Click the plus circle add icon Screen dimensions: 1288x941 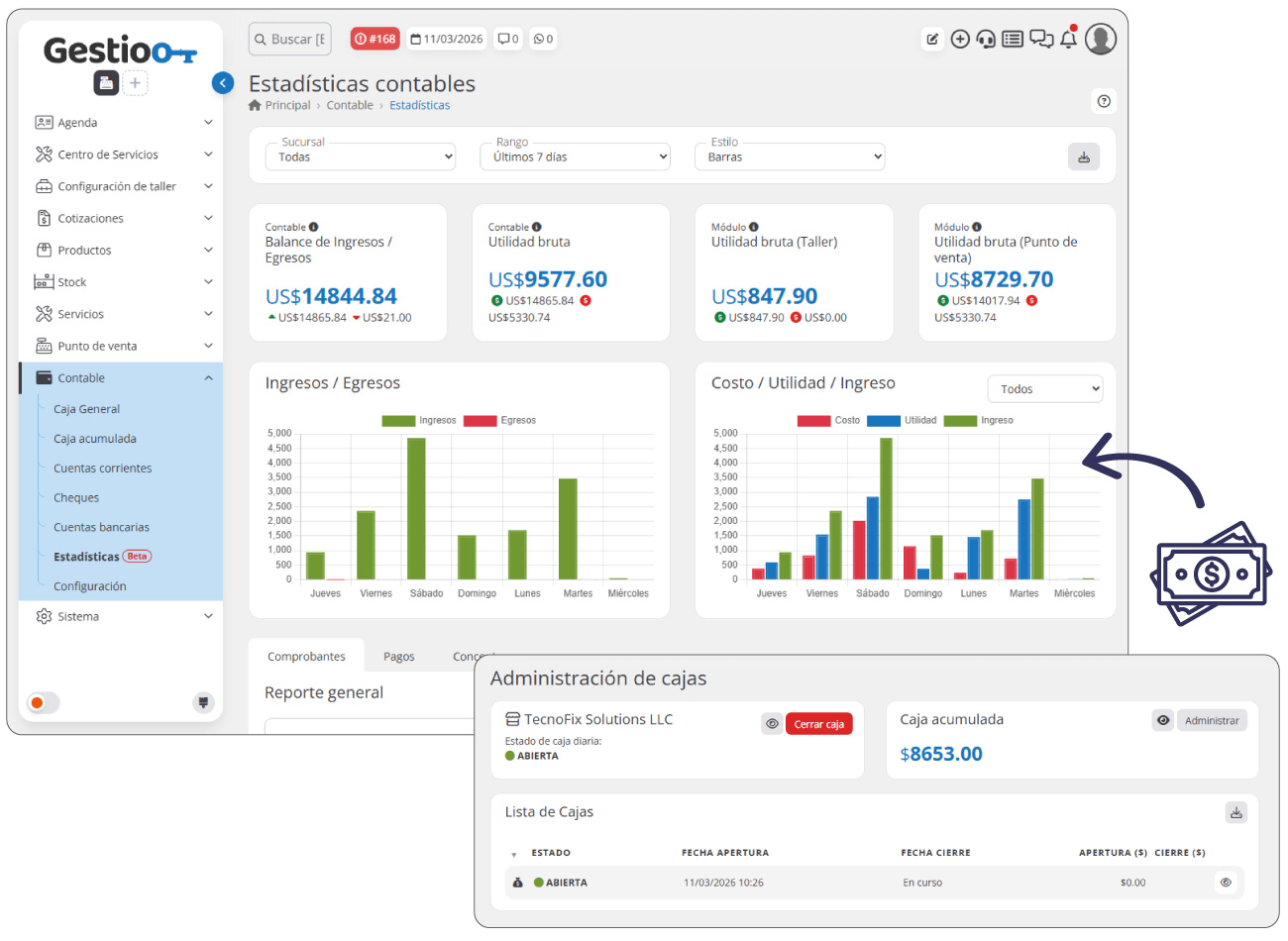click(960, 39)
